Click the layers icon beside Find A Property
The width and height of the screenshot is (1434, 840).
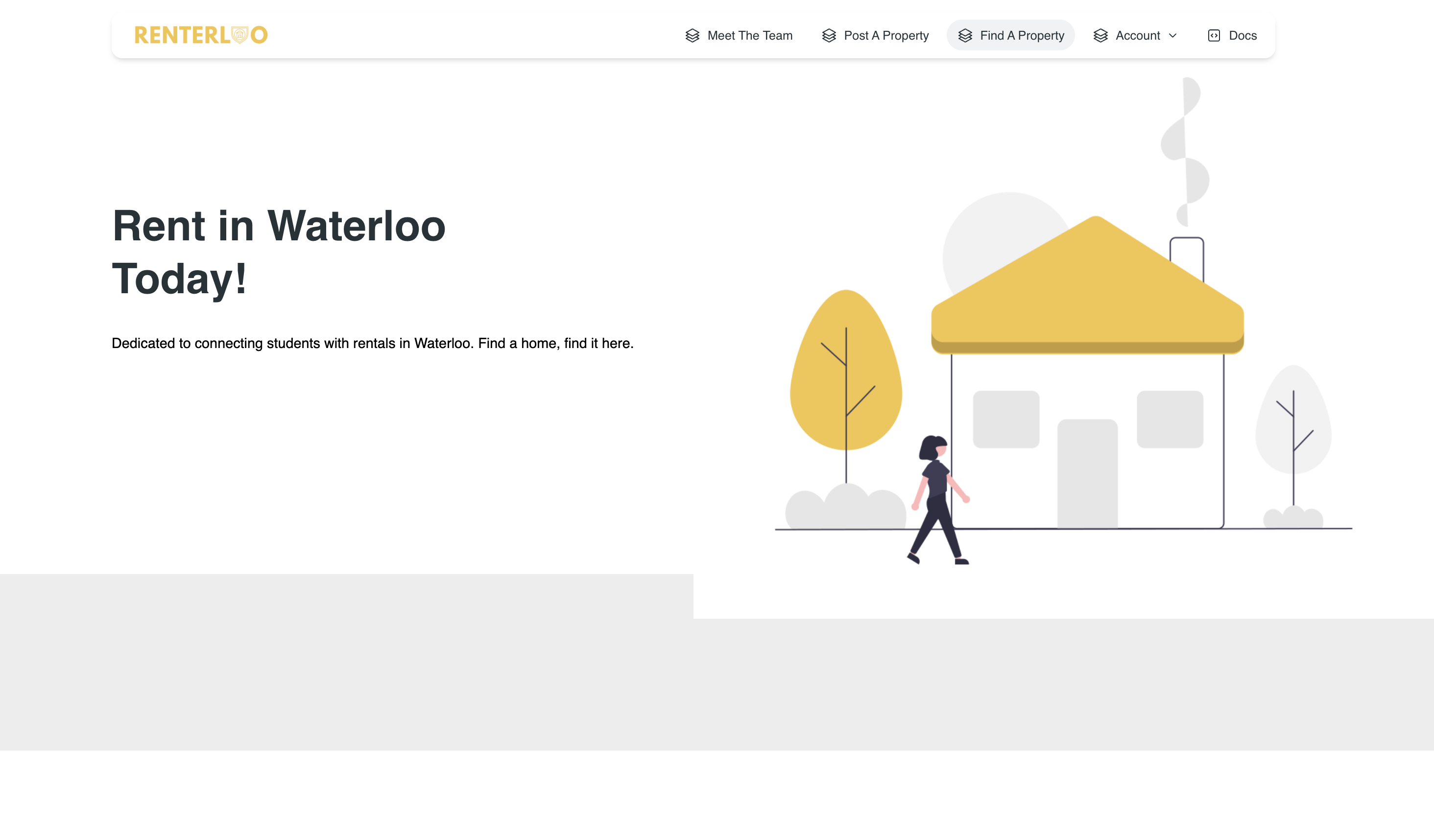coord(964,35)
